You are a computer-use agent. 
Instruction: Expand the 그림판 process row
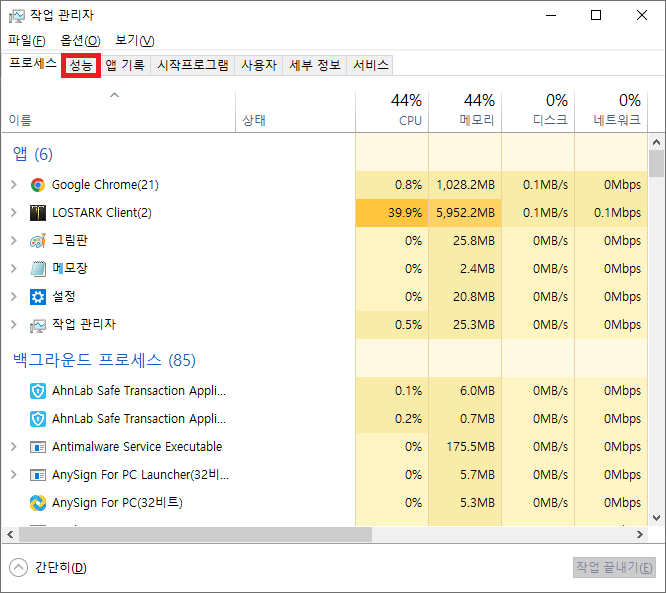click(14, 241)
